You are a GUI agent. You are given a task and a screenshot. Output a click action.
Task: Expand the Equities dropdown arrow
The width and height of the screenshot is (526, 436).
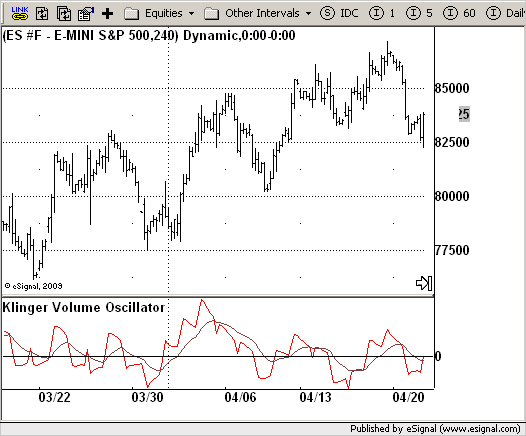point(191,14)
